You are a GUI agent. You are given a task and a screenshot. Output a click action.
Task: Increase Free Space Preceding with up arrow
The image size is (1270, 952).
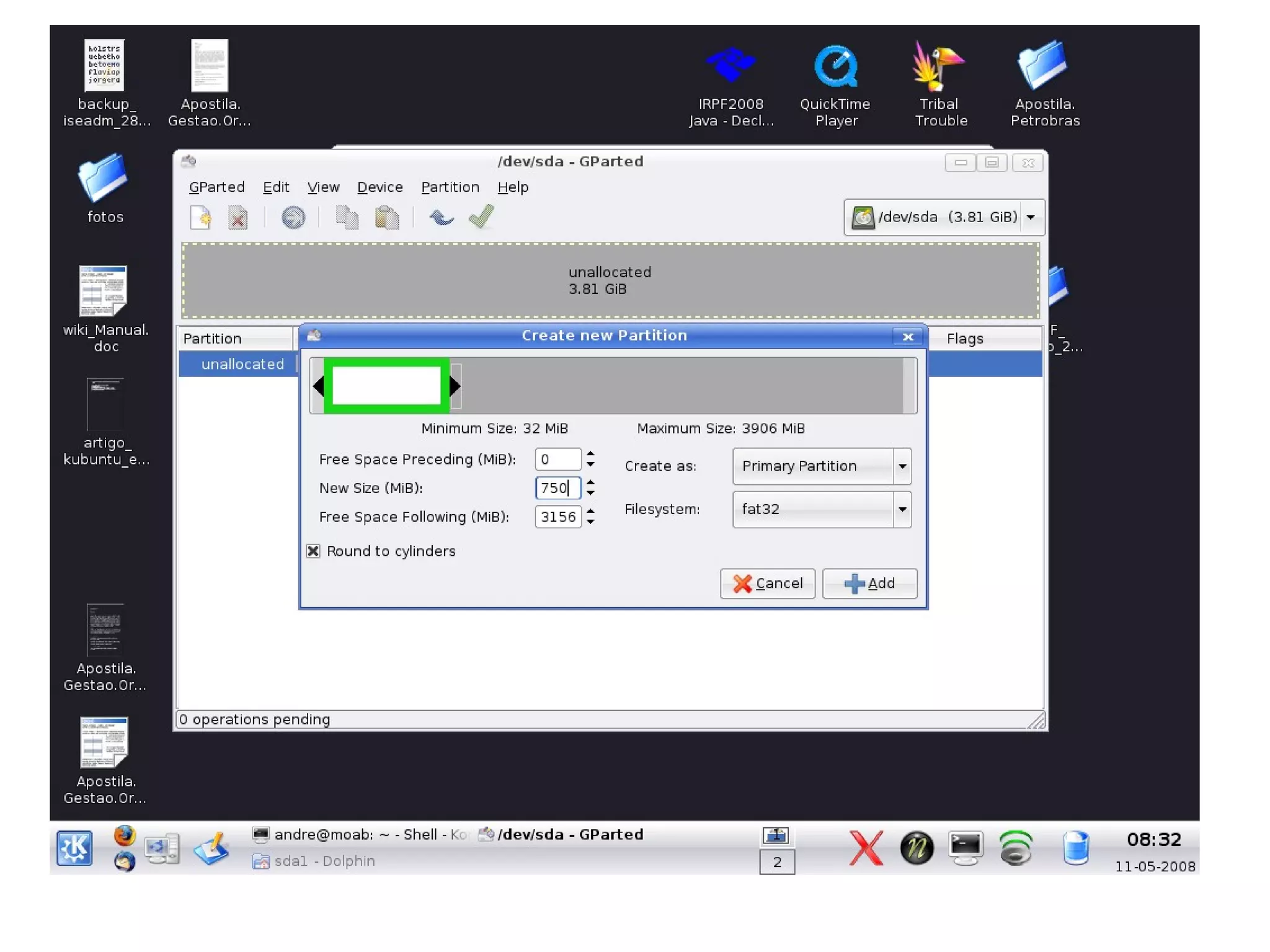590,453
